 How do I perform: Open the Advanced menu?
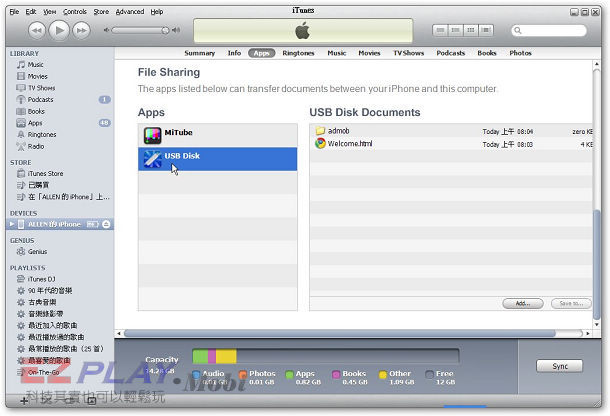[x=130, y=12]
